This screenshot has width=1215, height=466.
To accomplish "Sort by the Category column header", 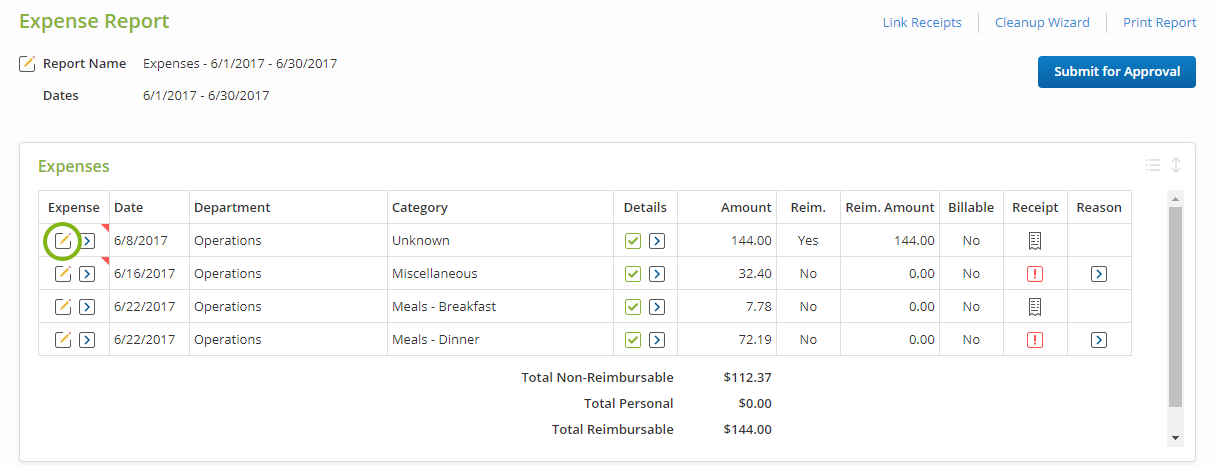I will click(420, 208).
